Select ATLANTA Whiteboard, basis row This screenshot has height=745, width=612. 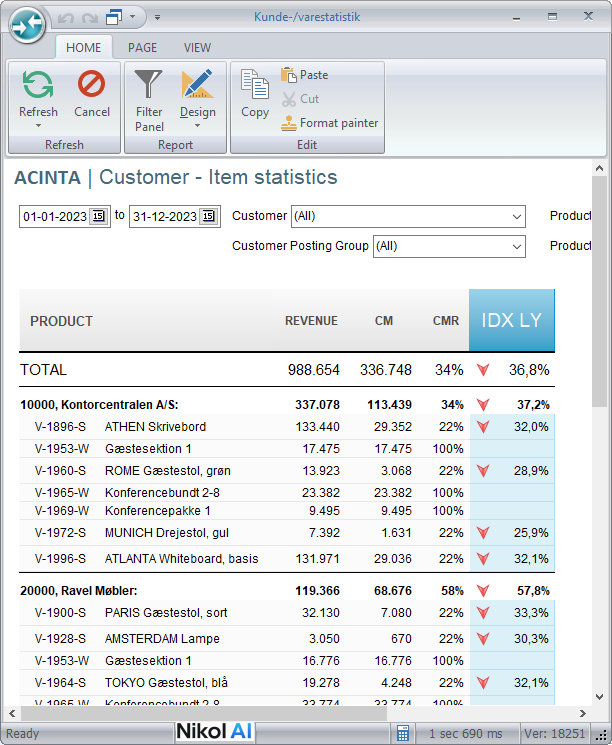pos(287,559)
